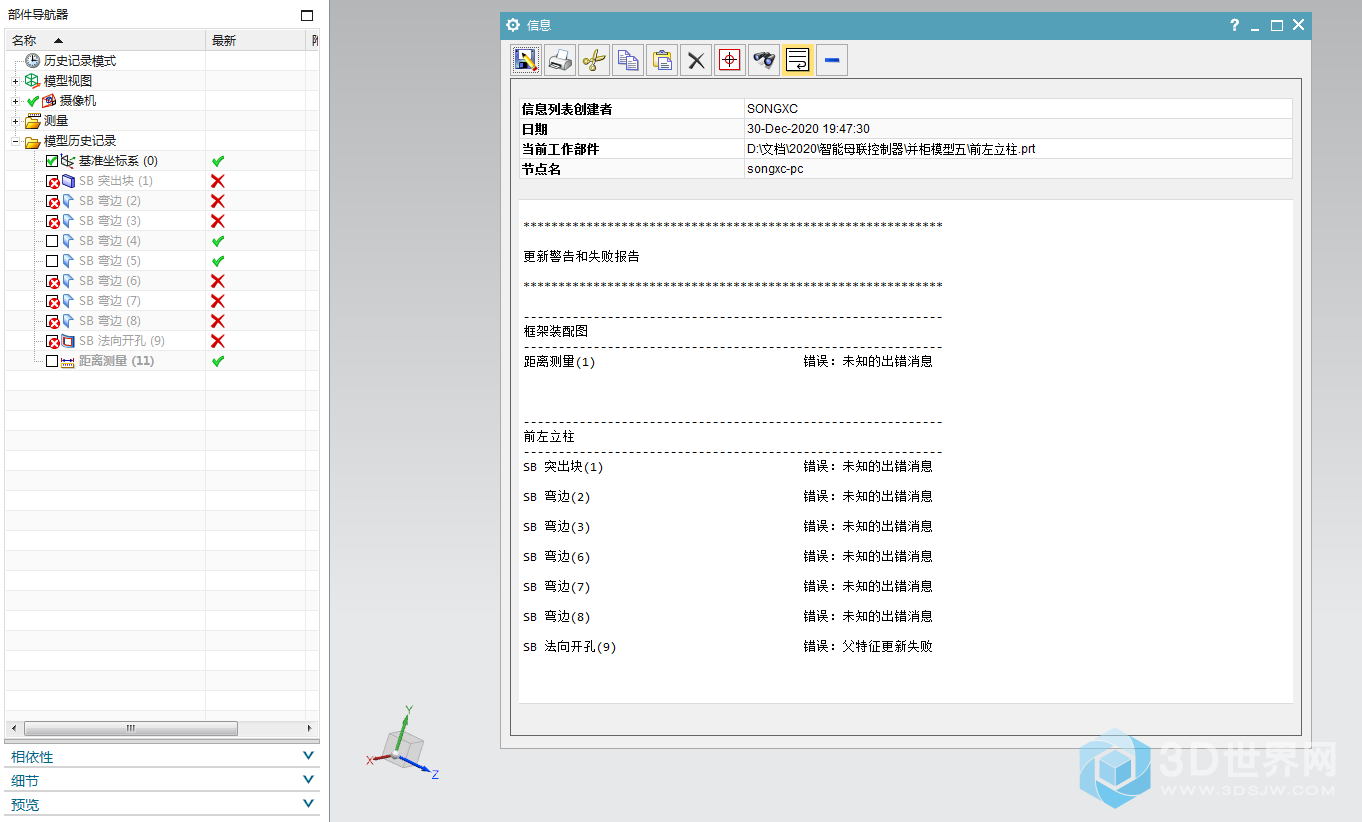Click the question mark help button in 信息 title bar
The image size is (1362, 822).
click(1235, 25)
